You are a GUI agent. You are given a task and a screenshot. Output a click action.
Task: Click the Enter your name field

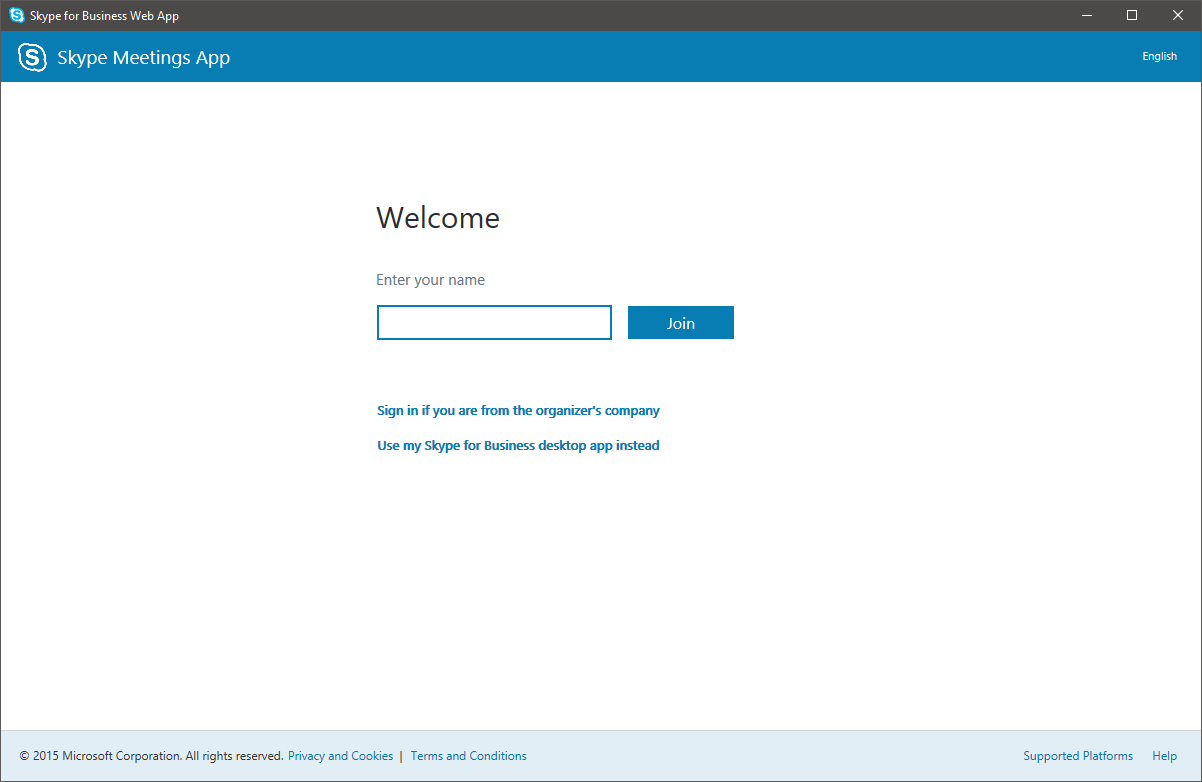pyautogui.click(x=494, y=323)
